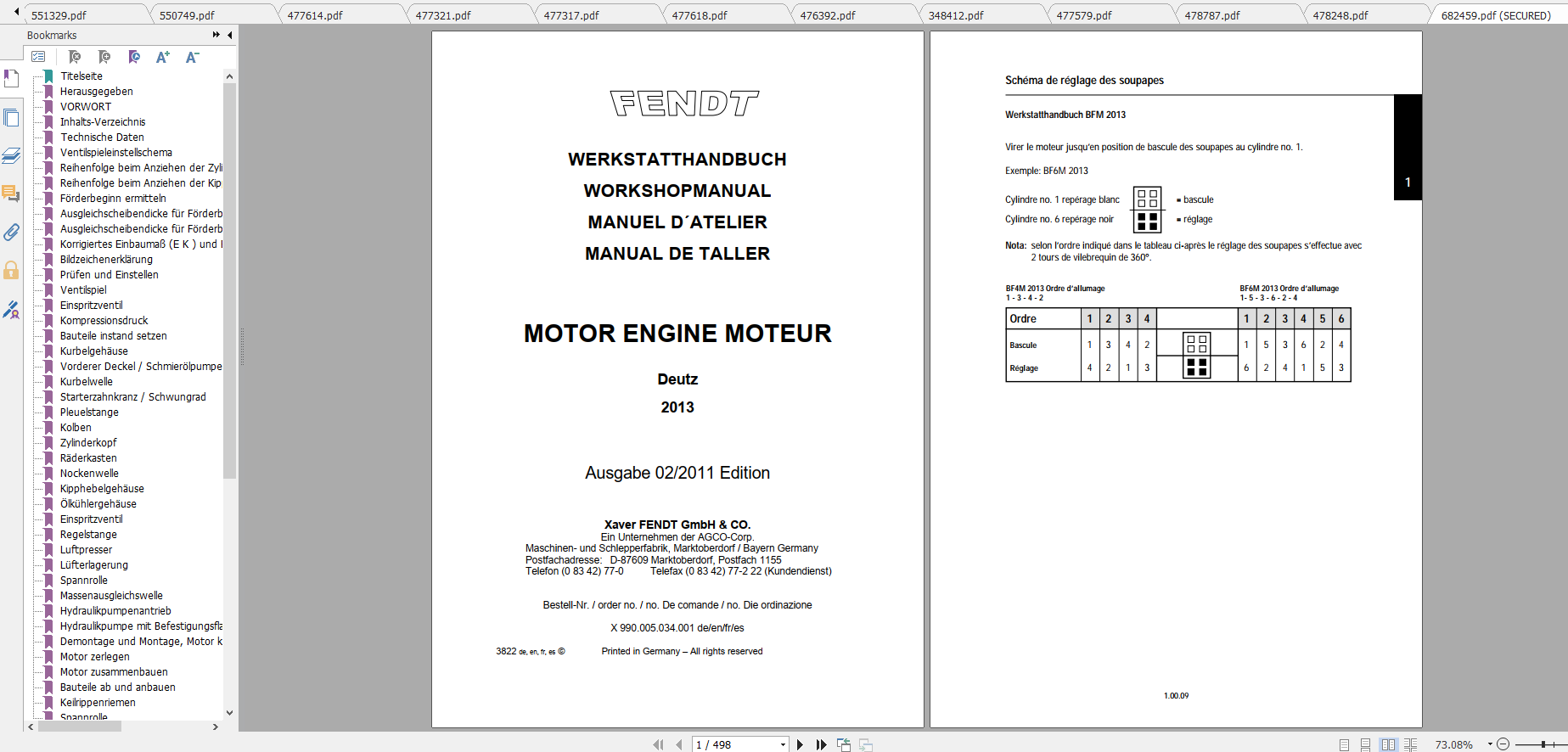Screen dimensions: 1568x752
Task: Click the zoom out minus button
Action: pyautogui.click(x=1503, y=744)
